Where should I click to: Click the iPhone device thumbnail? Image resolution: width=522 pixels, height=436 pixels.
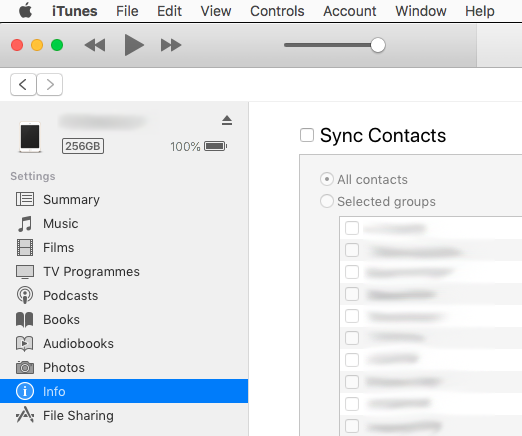coord(30,137)
